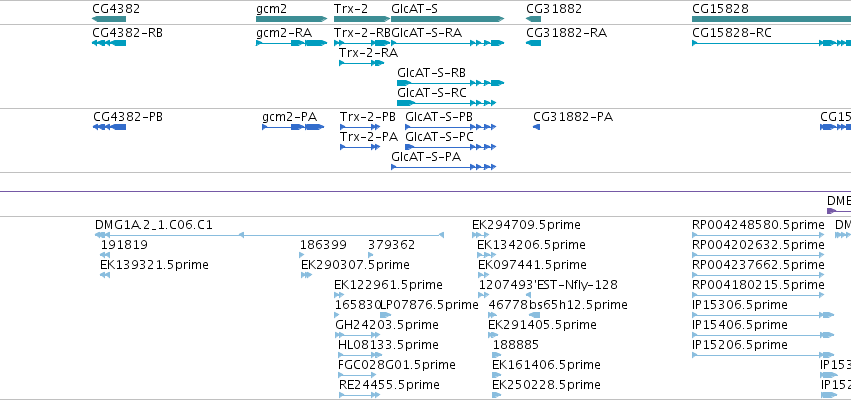Screen dimensions: 851x400
Task: Select the CG15828-RC transcript label
Action: pos(732,33)
